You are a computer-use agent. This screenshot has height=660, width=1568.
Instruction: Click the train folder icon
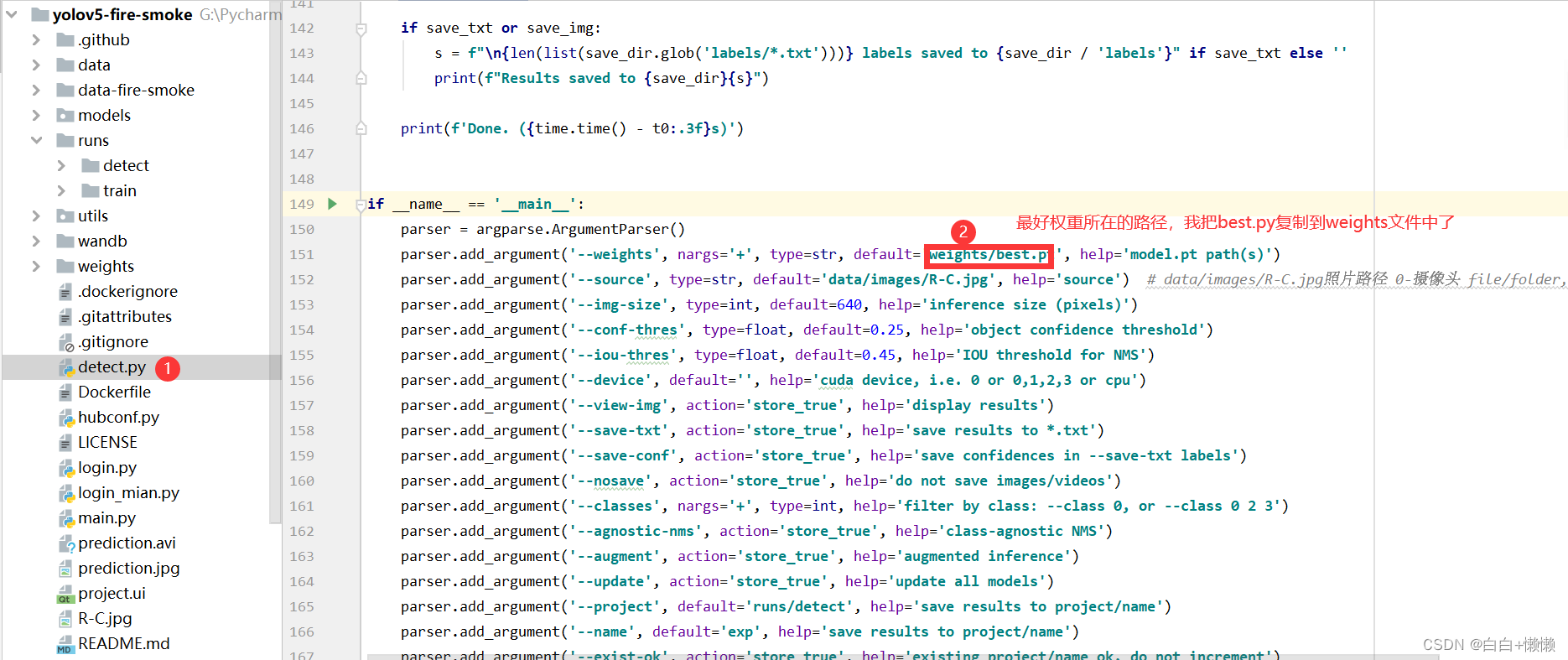pyautogui.click(x=90, y=190)
